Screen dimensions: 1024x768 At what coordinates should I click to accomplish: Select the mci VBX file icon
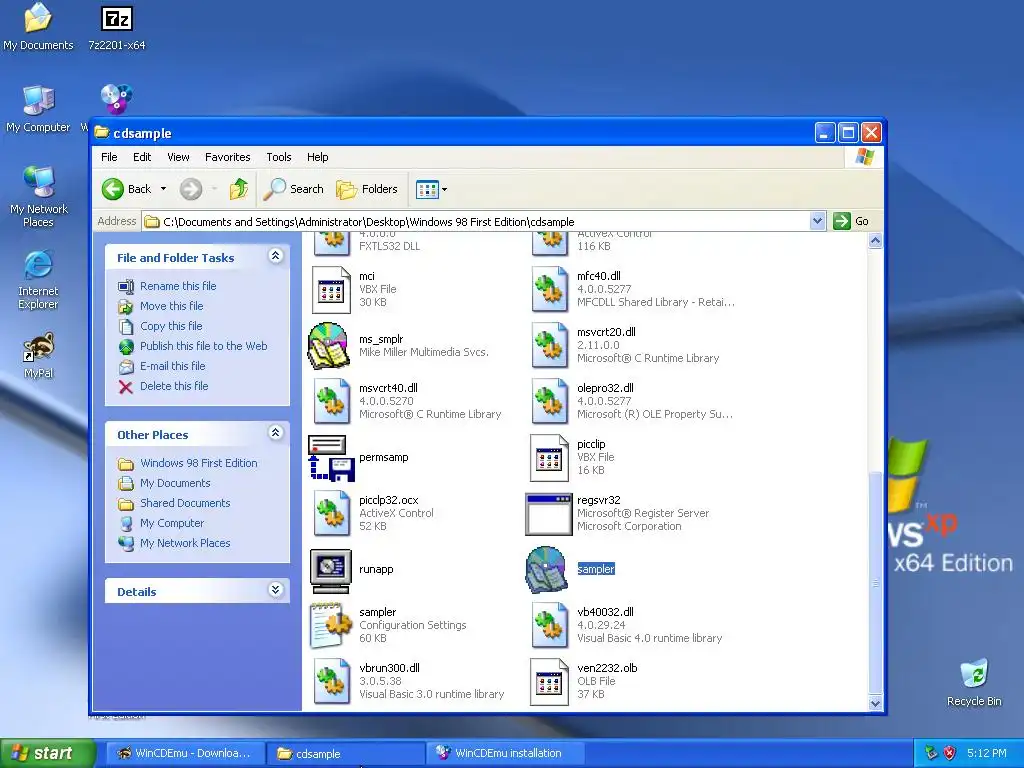pos(330,289)
